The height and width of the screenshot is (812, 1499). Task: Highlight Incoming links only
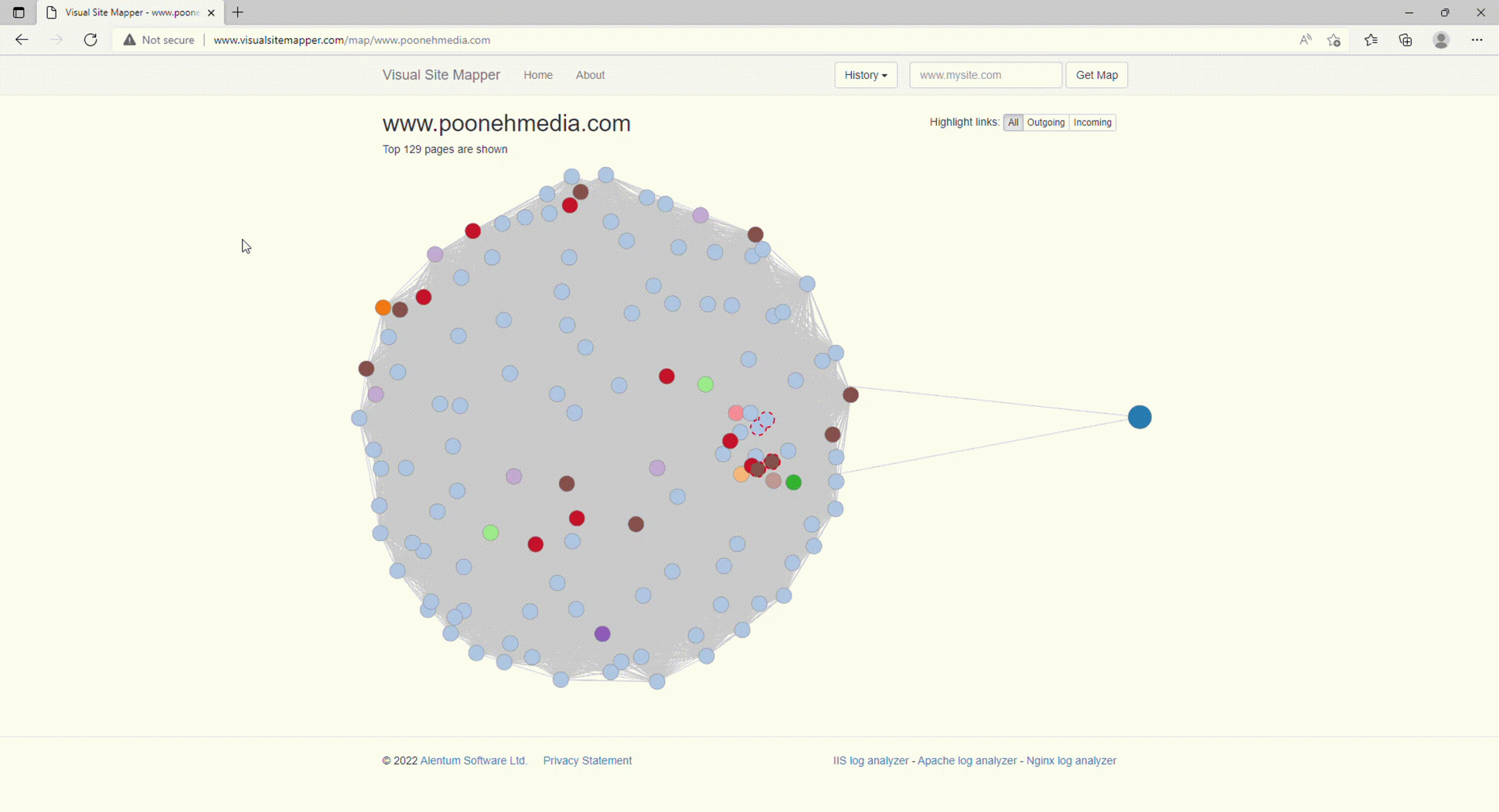(x=1092, y=122)
